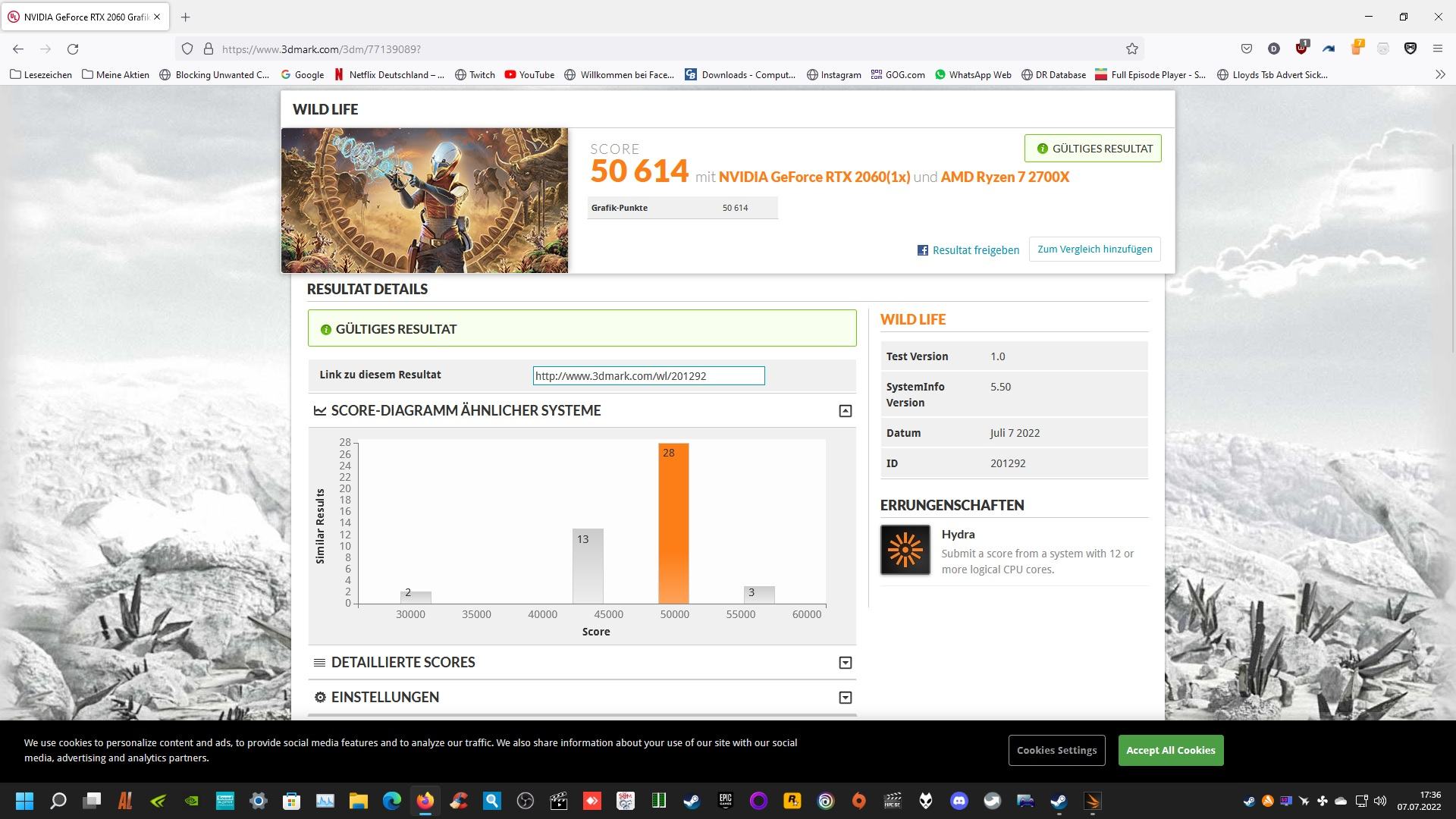1456x819 pixels.
Task: Open the orange badge extension showing 7
Action: [x=1357, y=48]
